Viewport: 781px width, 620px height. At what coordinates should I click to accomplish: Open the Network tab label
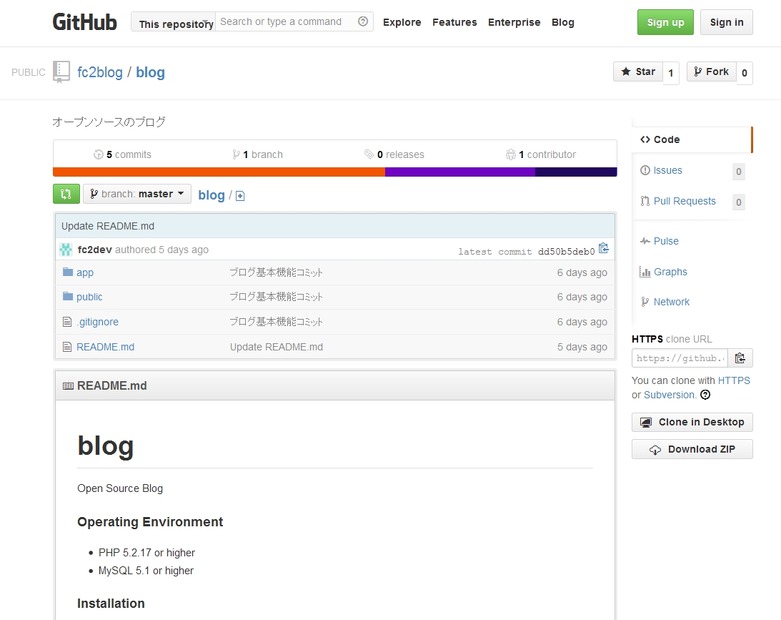pos(671,302)
